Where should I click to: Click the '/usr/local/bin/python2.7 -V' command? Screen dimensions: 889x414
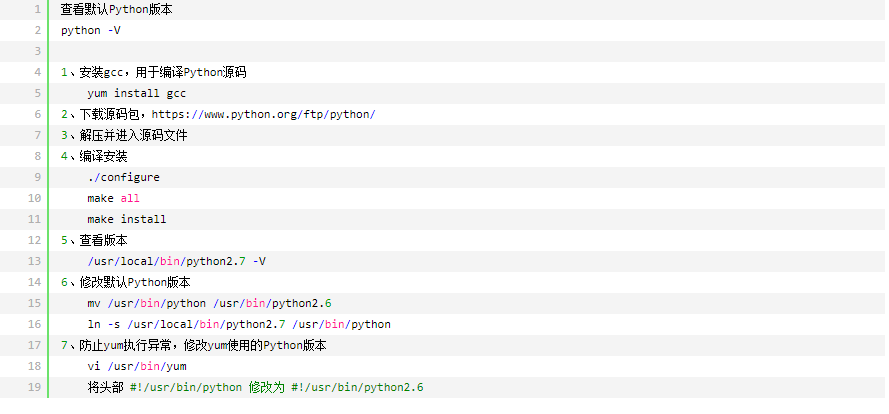click(176, 261)
